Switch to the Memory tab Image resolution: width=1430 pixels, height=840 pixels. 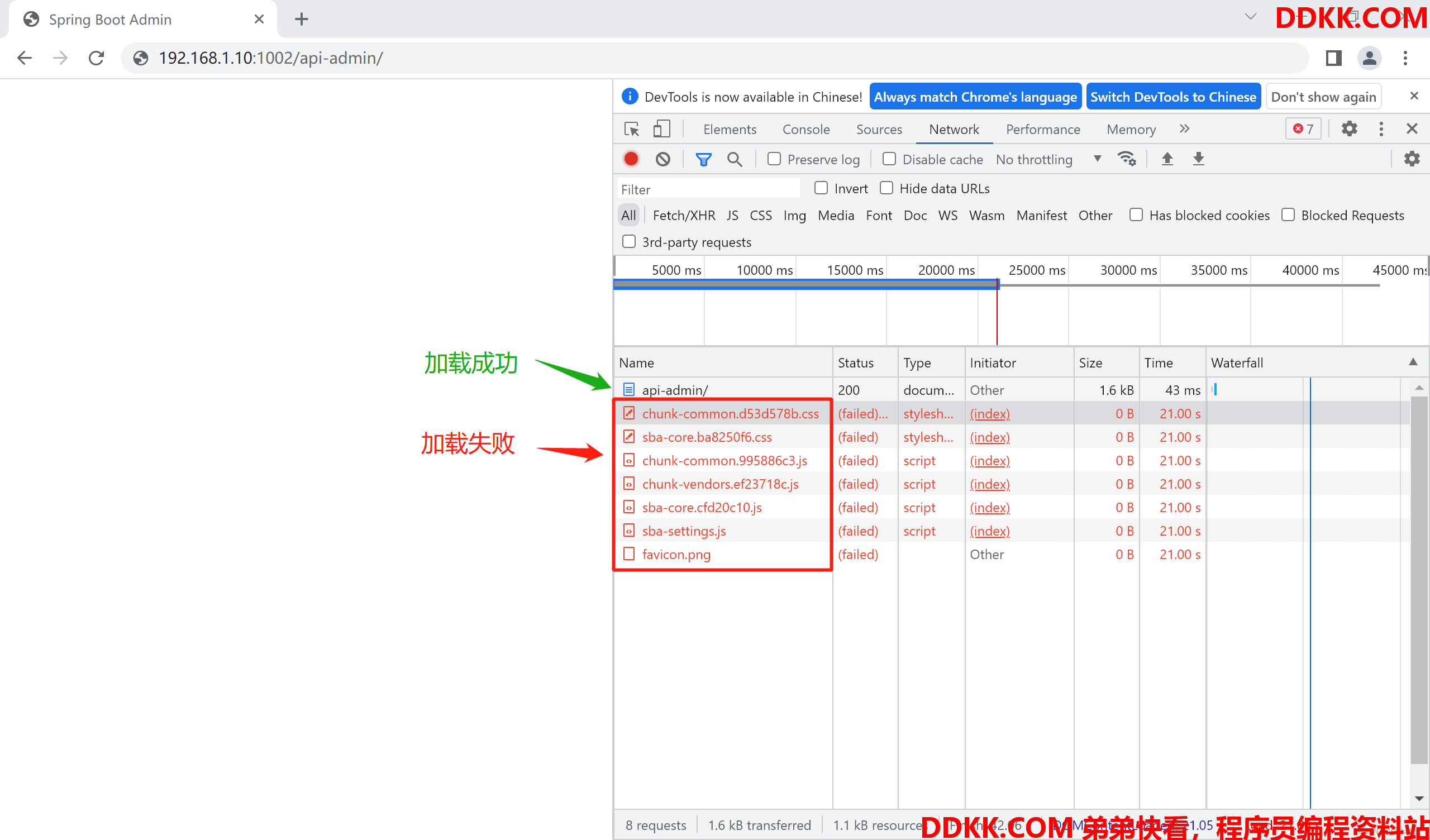tap(1131, 130)
